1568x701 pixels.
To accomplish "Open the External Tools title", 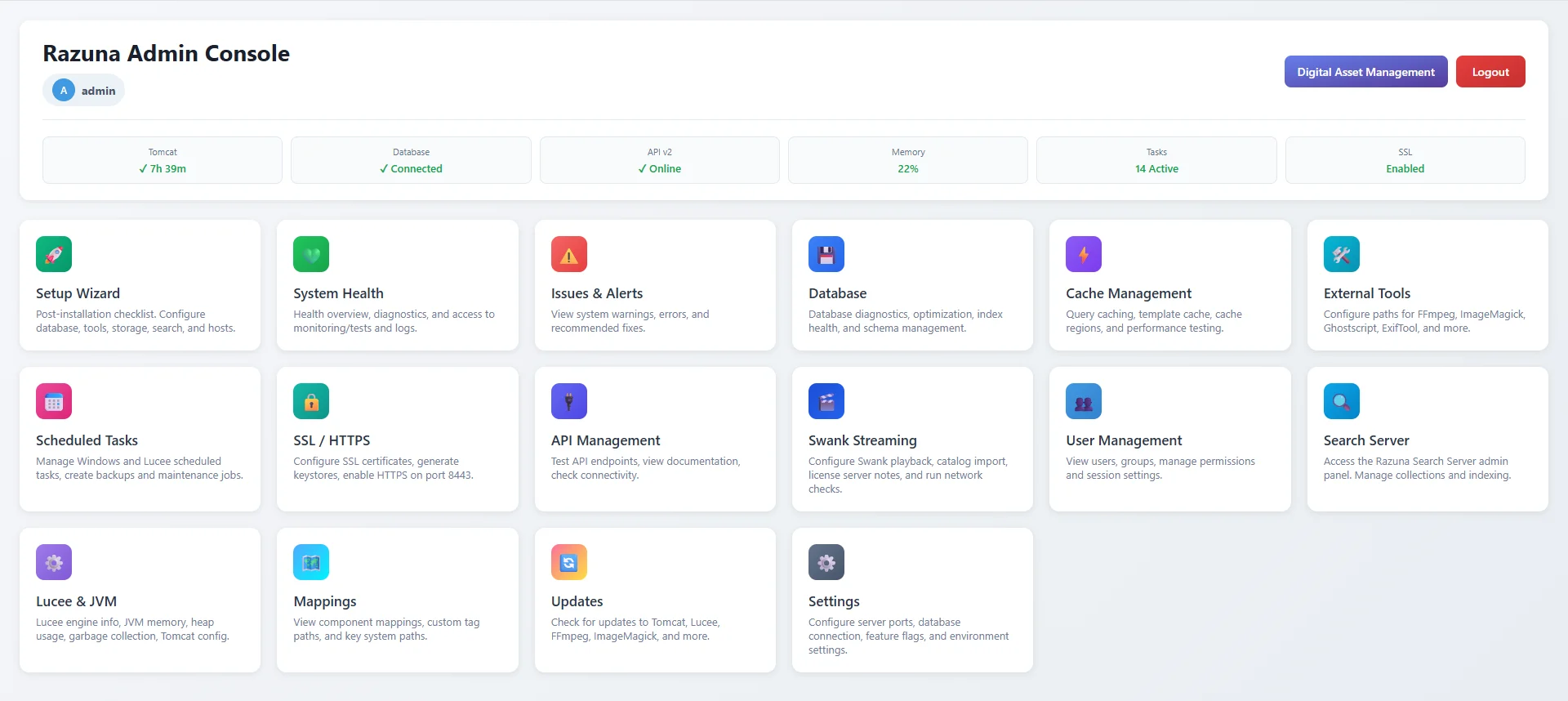I will (x=1367, y=293).
